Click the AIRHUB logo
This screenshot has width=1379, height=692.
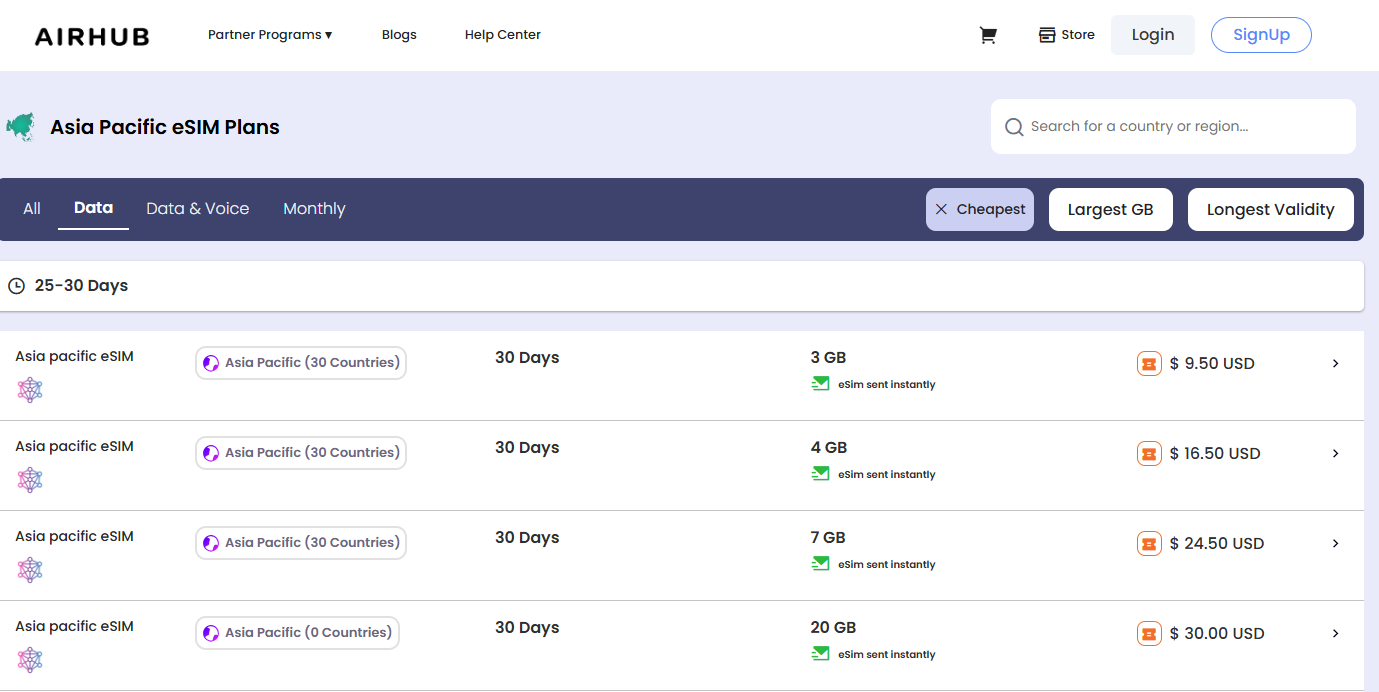pyautogui.click(x=92, y=36)
